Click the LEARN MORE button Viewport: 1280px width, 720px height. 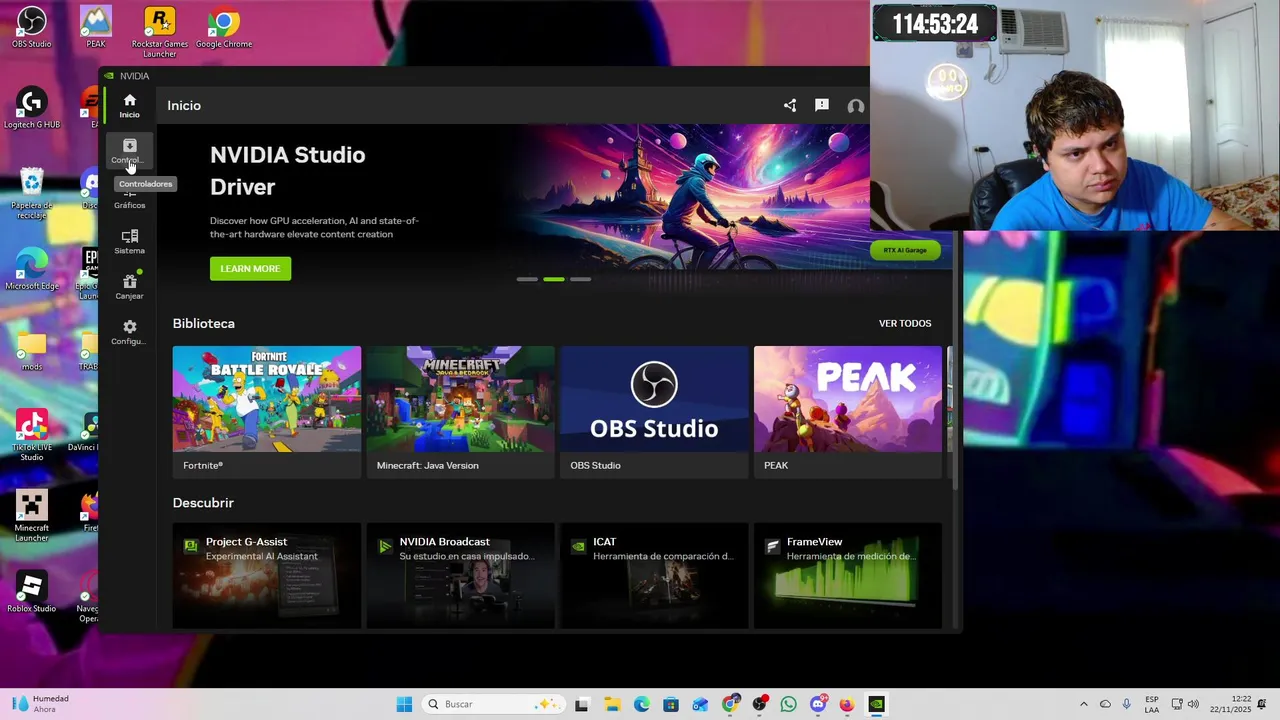[250, 269]
